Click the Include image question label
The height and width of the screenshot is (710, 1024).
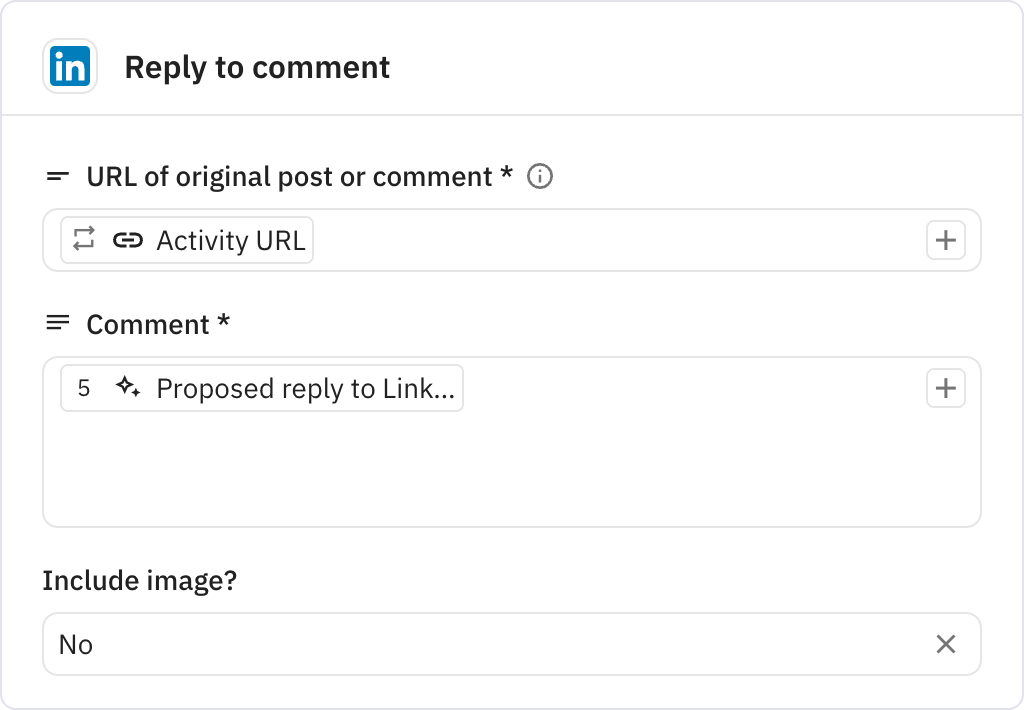[x=140, y=580]
